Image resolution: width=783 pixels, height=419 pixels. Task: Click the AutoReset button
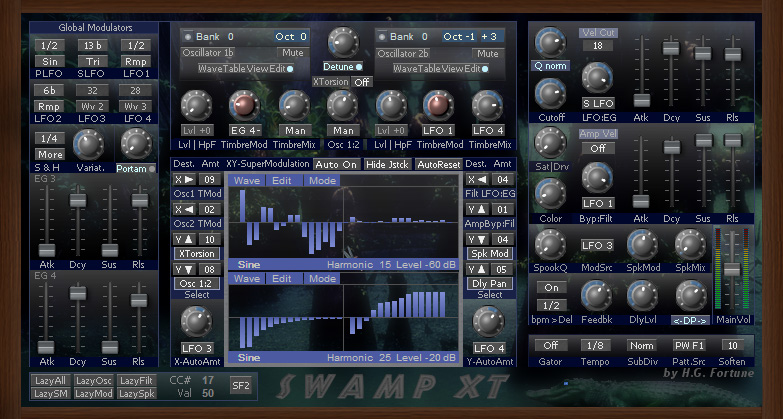pos(438,164)
